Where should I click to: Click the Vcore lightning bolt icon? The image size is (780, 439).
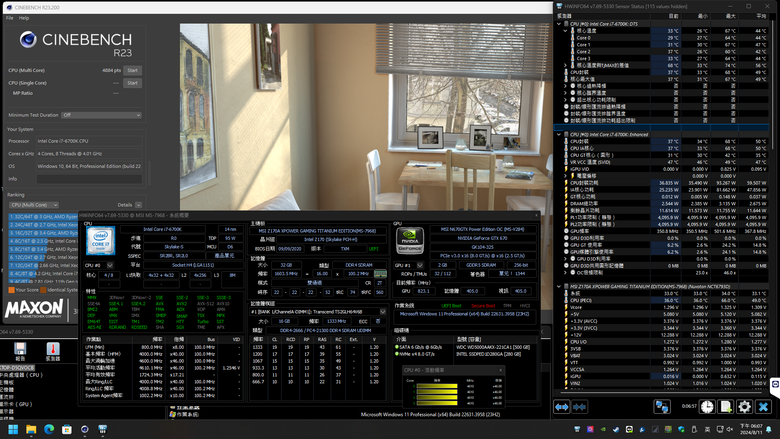[567, 307]
